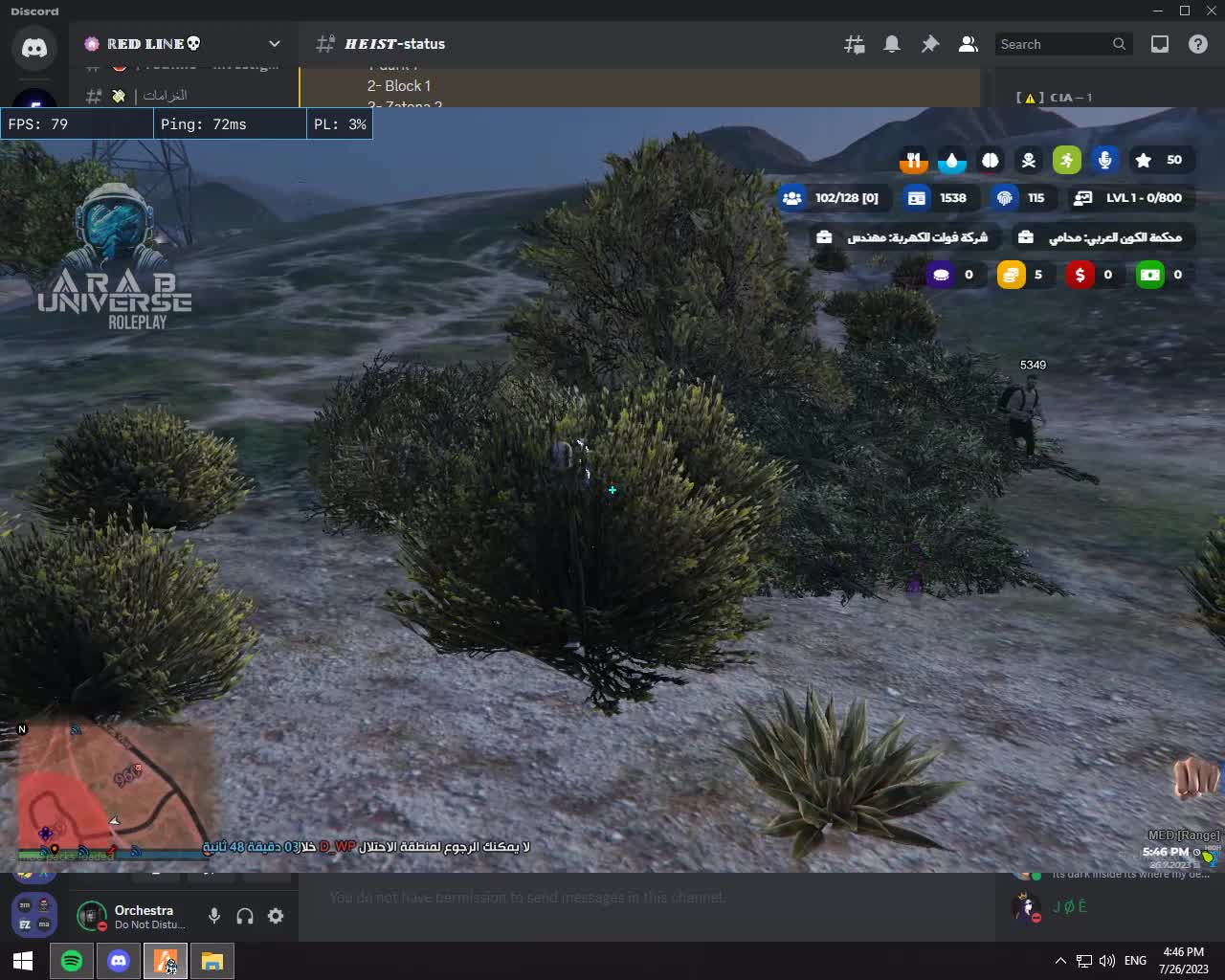Click the Search input field

coord(1053,44)
